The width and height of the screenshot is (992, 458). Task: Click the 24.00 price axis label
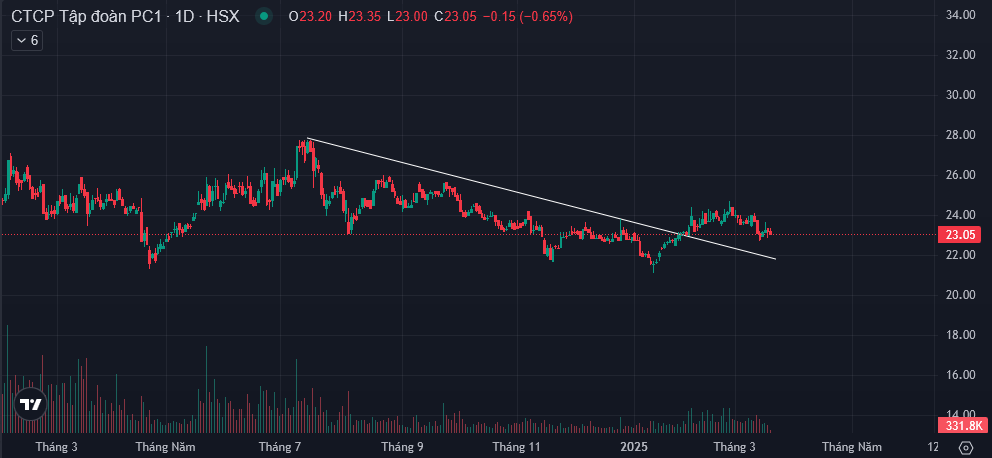coord(960,216)
